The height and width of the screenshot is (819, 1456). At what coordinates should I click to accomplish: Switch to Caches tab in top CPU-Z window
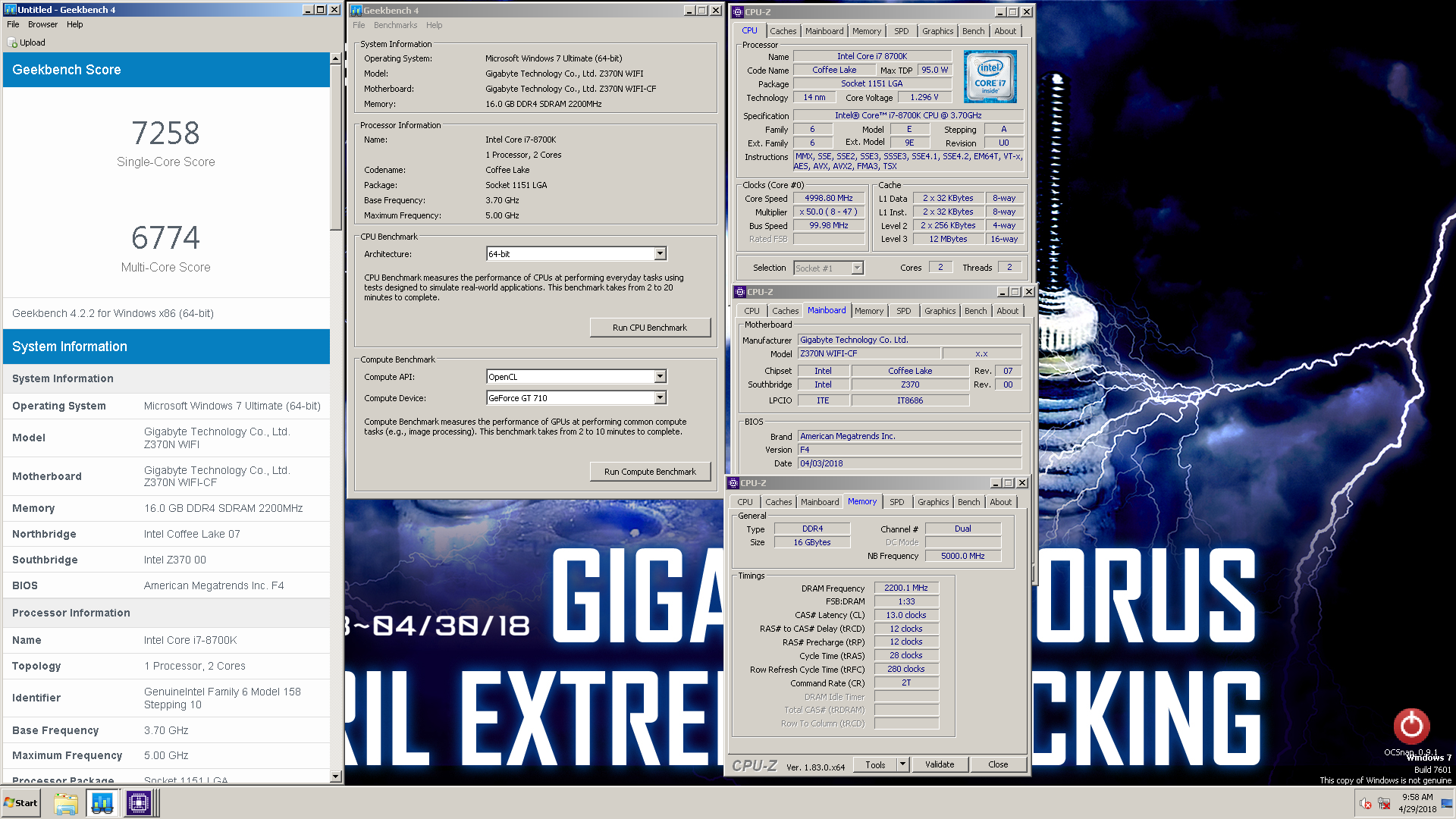click(783, 31)
